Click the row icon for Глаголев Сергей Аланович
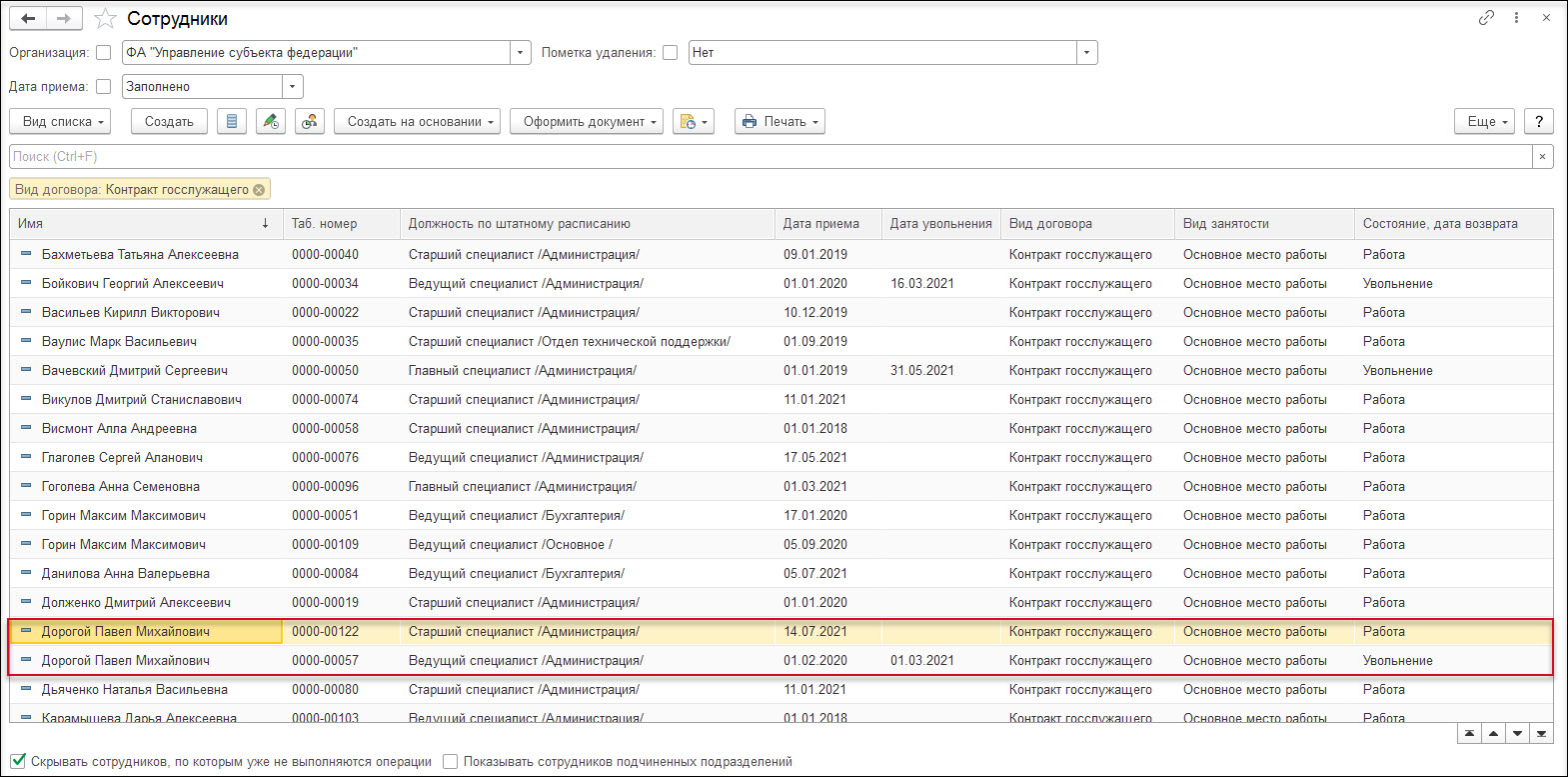This screenshot has width=1568, height=777. coord(26,457)
